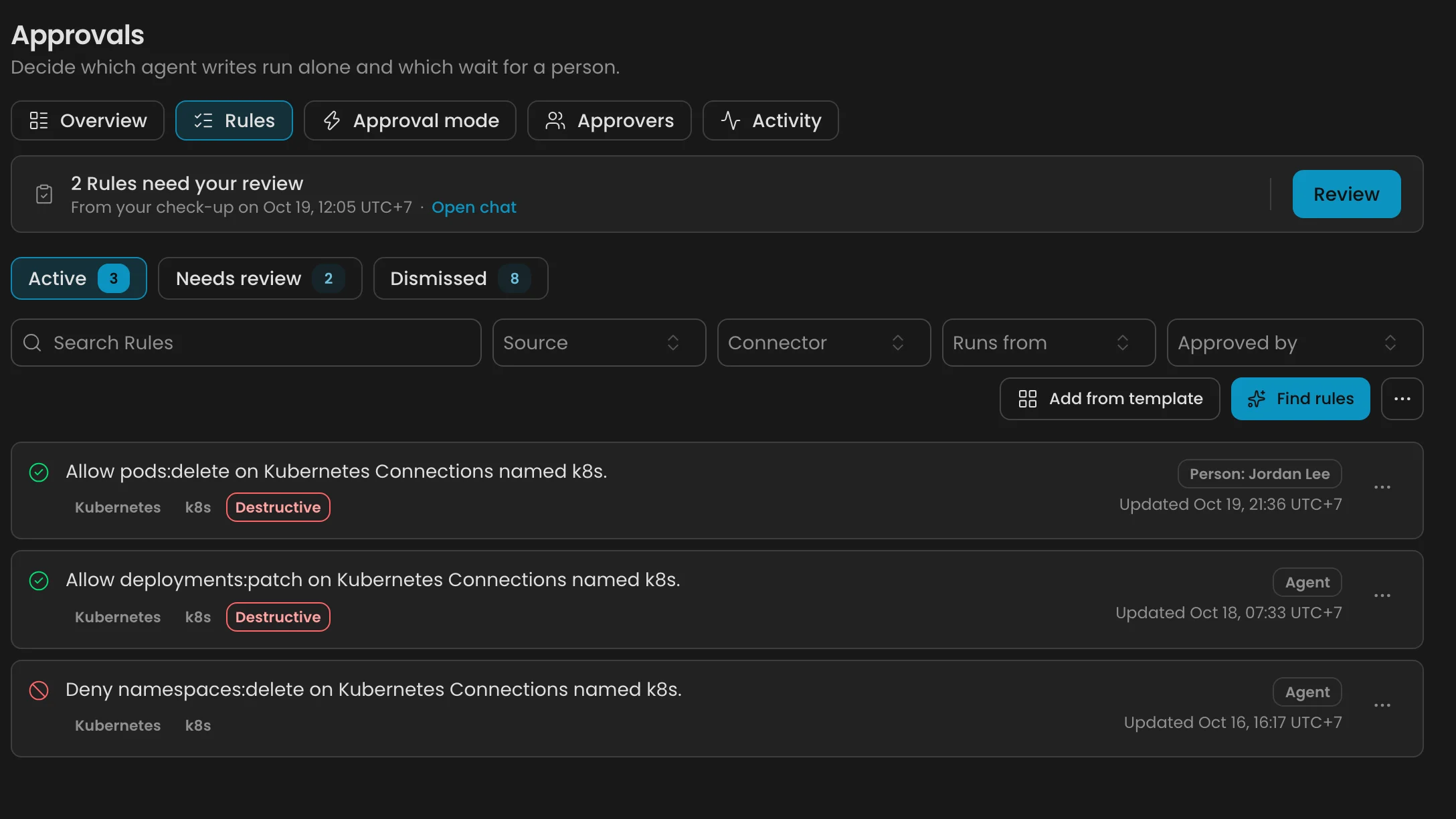Click the Find rules button
The height and width of the screenshot is (819, 1456).
(x=1301, y=399)
